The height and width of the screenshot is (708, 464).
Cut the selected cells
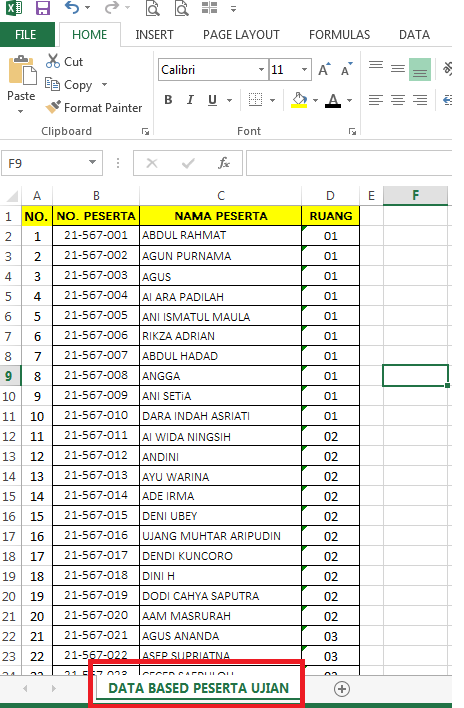pyautogui.click(x=65, y=61)
